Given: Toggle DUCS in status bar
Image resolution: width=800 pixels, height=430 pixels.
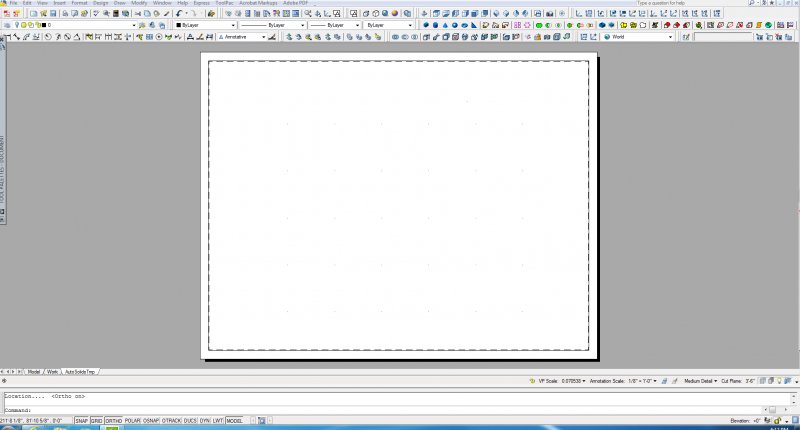Looking at the screenshot, I should pyautogui.click(x=190, y=421).
